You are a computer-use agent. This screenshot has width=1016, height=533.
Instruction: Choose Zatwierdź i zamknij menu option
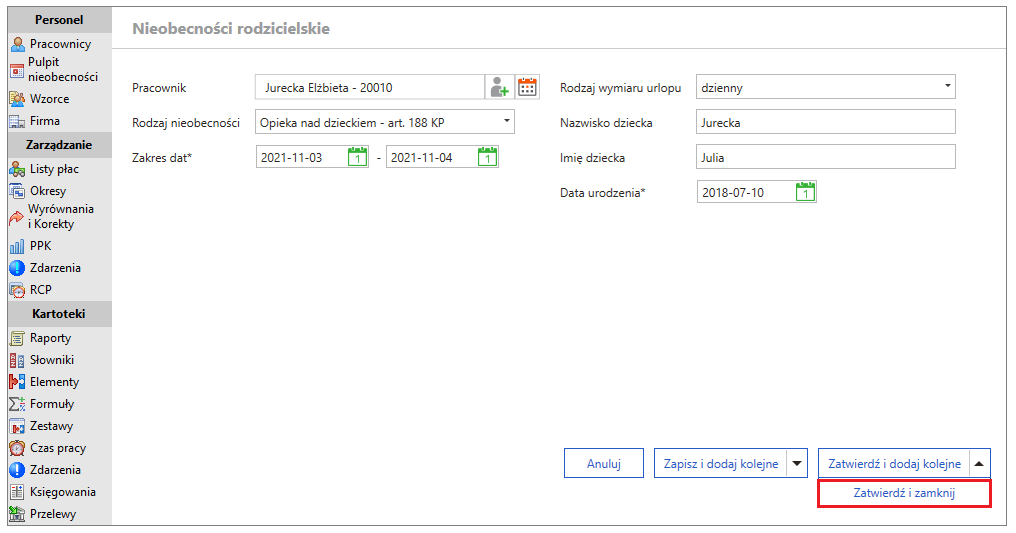[x=904, y=493]
